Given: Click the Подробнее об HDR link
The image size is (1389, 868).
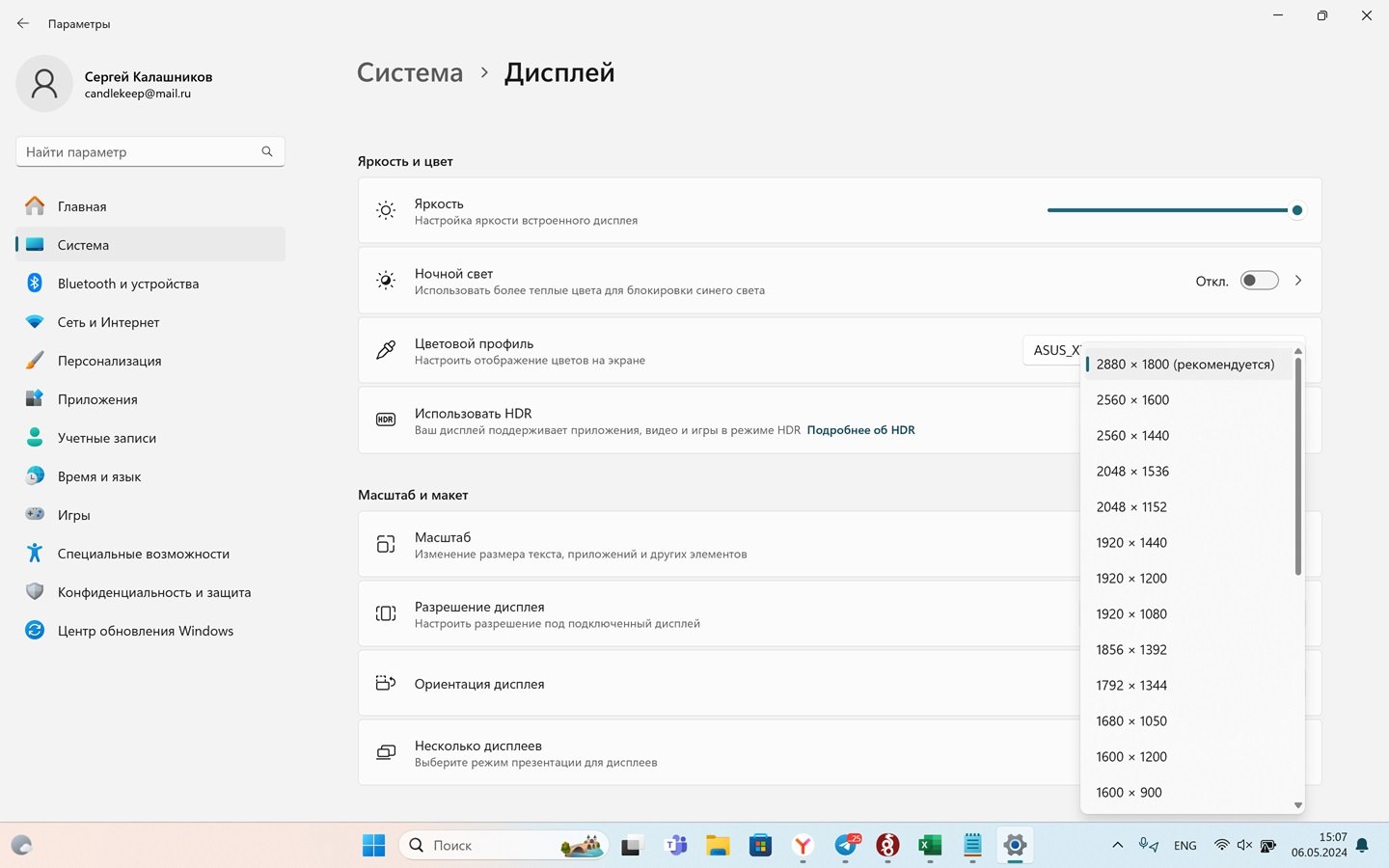Looking at the screenshot, I should pos(860,430).
